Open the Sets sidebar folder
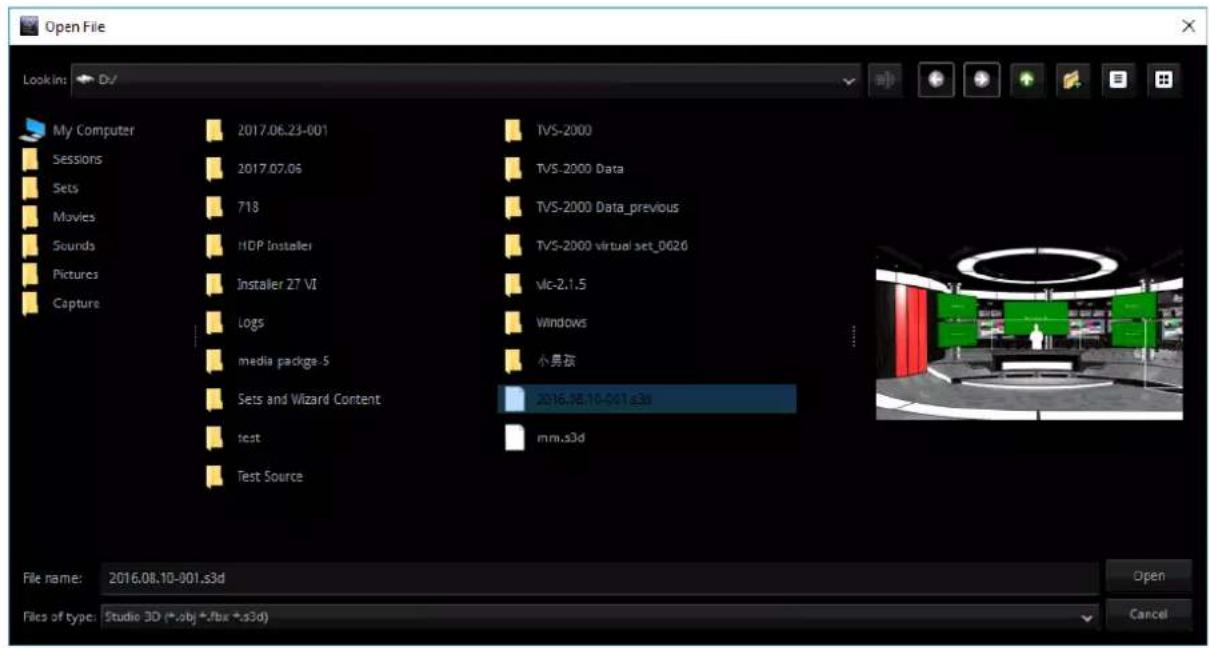1209x648 pixels. [x=51, y=188]
